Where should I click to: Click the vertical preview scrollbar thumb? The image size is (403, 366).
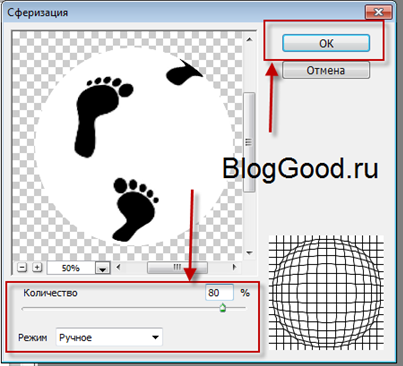[x=249, y=142]
